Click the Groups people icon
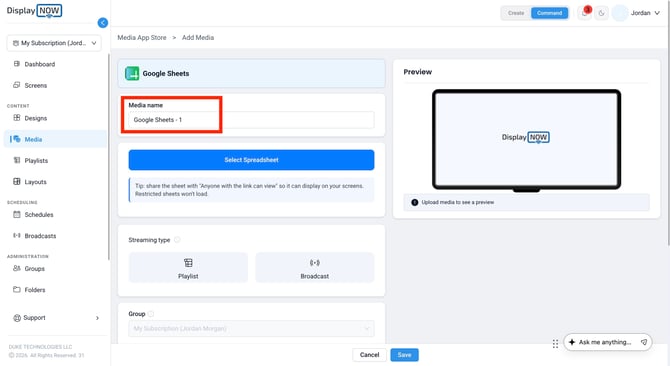The image size is (670, 366). point(17,268)
